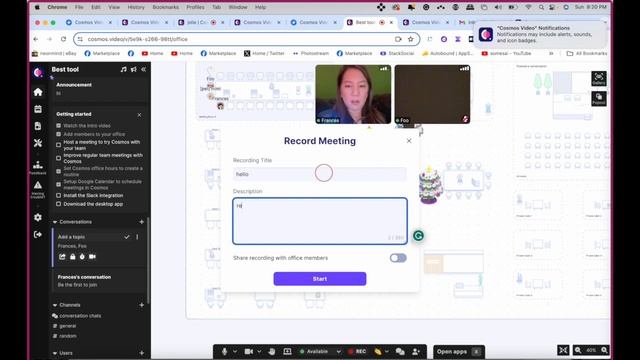Collapse the Conversations section
Image resolution: width=640 pixels, height=360 pixels.
pyautogui.click(x=55, y=222)
